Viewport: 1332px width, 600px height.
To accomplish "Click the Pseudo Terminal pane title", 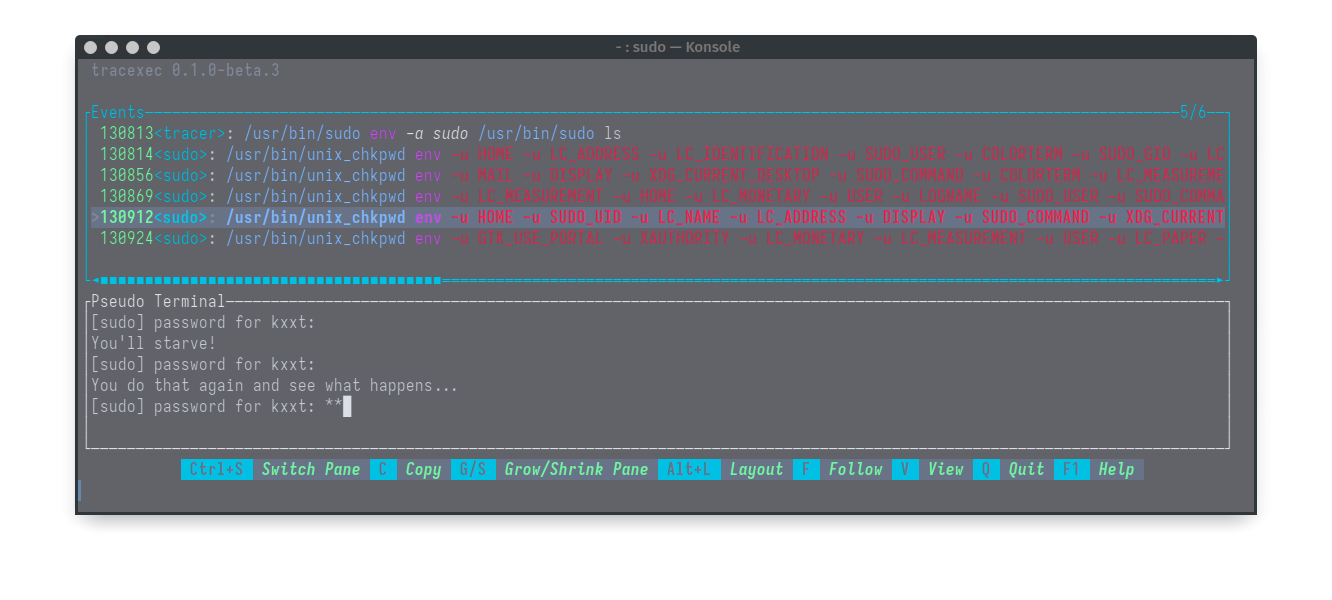I will pyautogui.click(x=158, y=301).
